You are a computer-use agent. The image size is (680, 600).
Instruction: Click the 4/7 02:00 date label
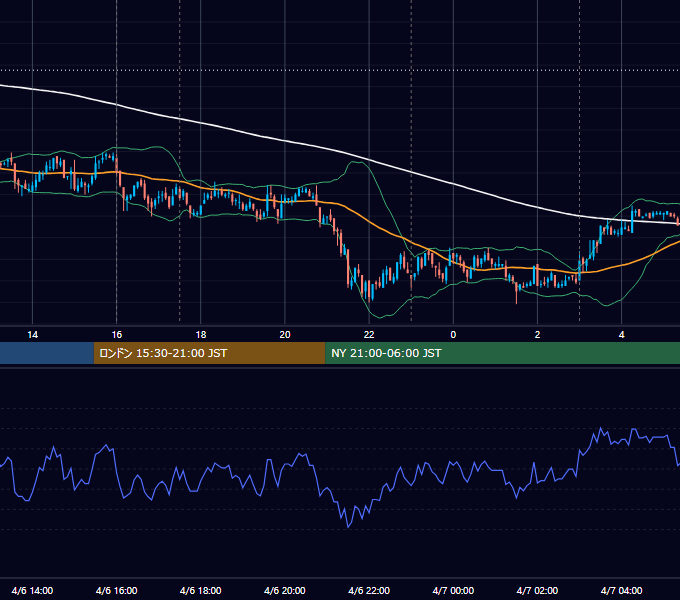tap(537, 590)
